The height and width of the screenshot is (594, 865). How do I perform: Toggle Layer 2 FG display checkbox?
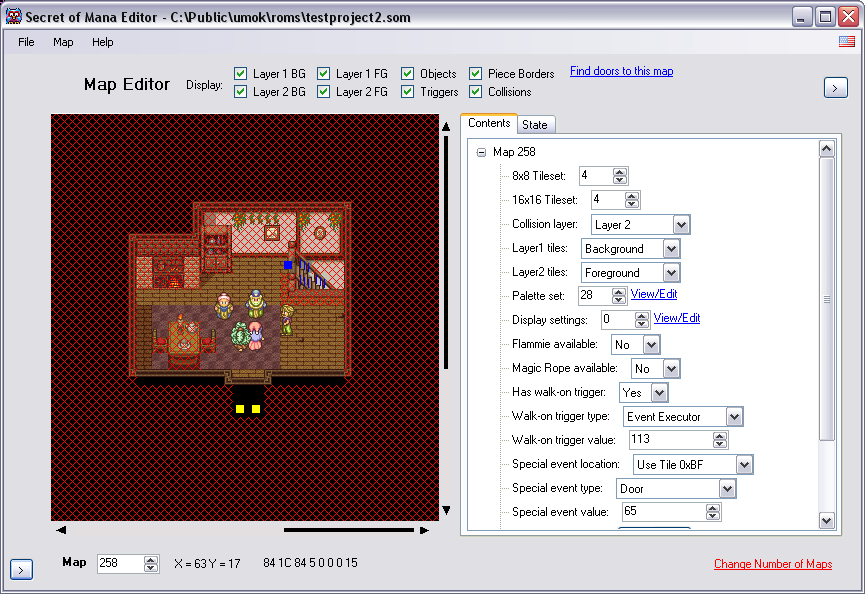pyautogui.click(x=324, y=92)
